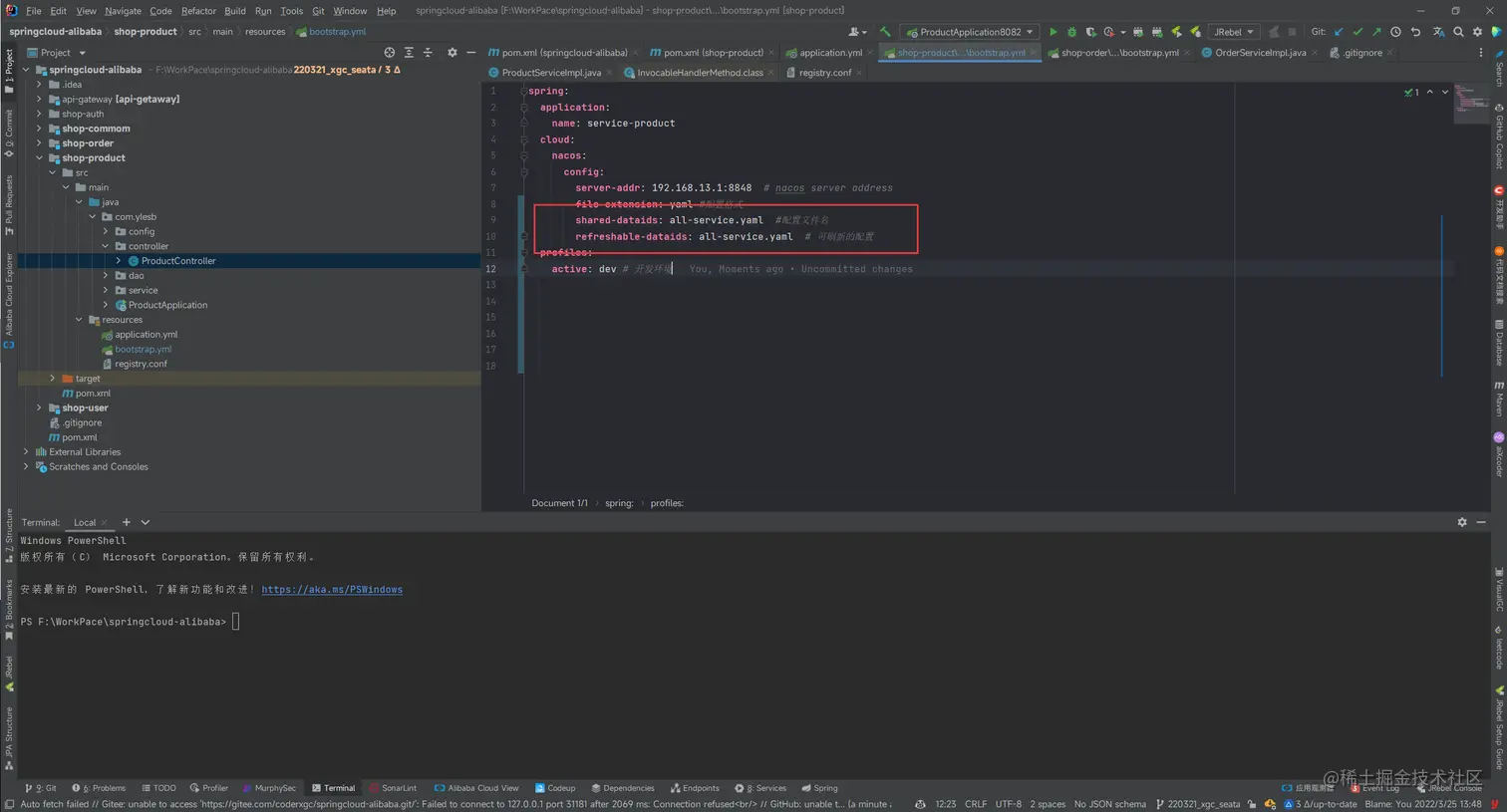Viewport: 1507px width, 812px height.
Task: Hide the Terminal panel with minus icon
Action: (x=1481, y=522)
